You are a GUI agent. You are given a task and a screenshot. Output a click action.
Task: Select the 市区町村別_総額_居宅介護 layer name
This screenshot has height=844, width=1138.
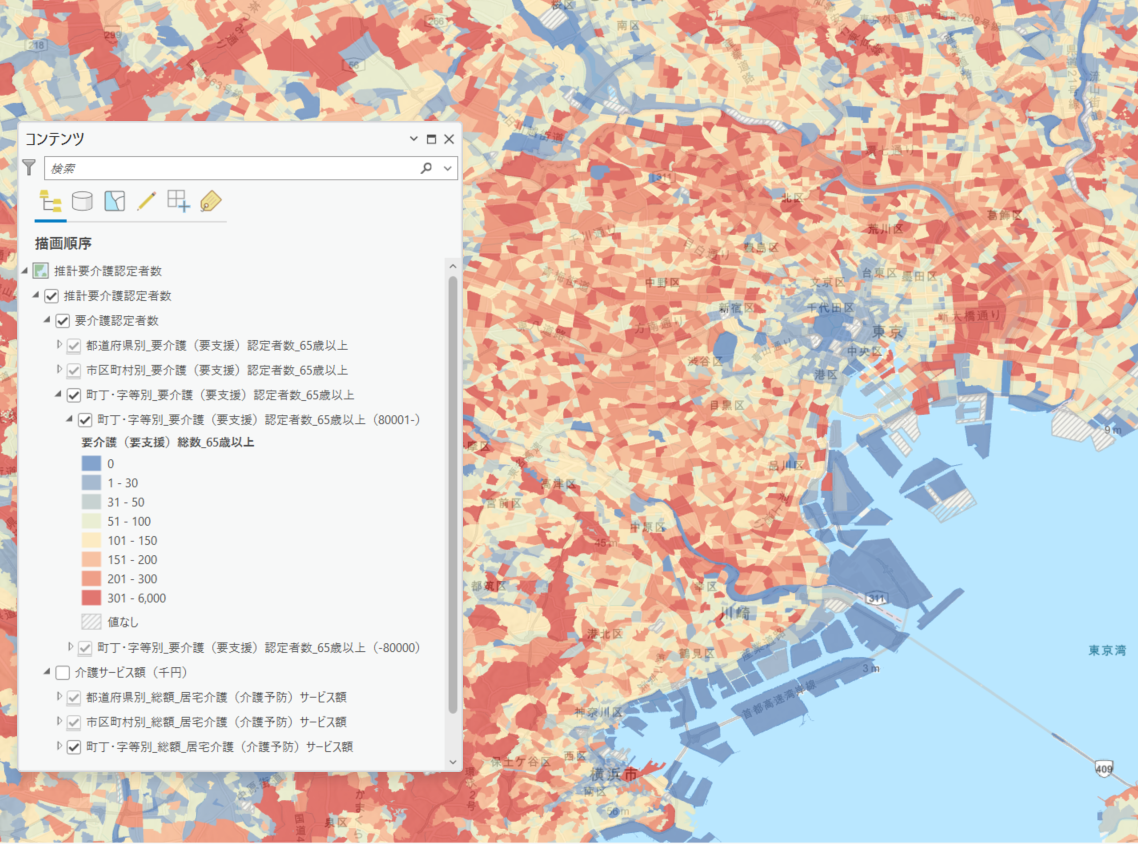(216, 722)
